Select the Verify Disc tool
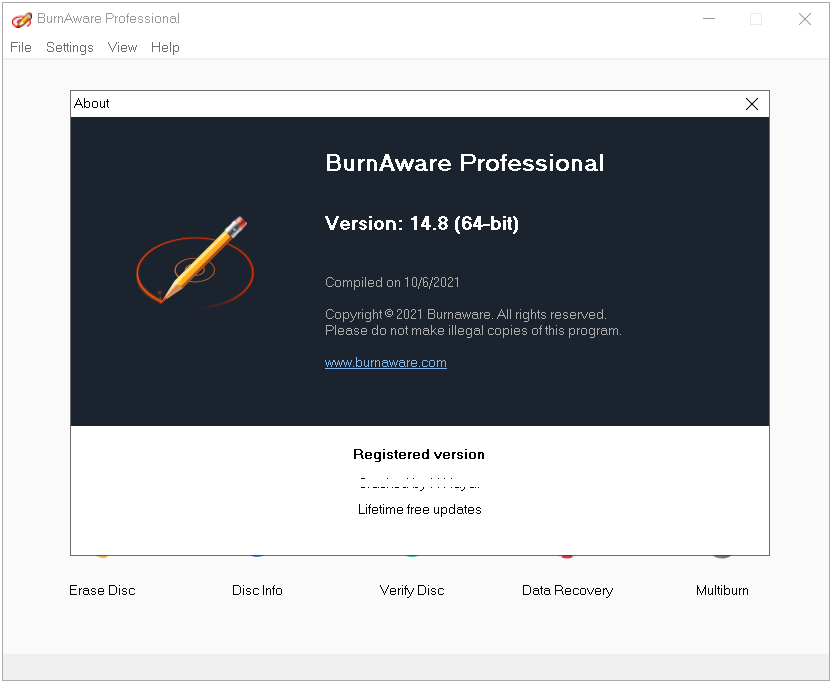Screen dimensions: 831x682 click(412, 590)
